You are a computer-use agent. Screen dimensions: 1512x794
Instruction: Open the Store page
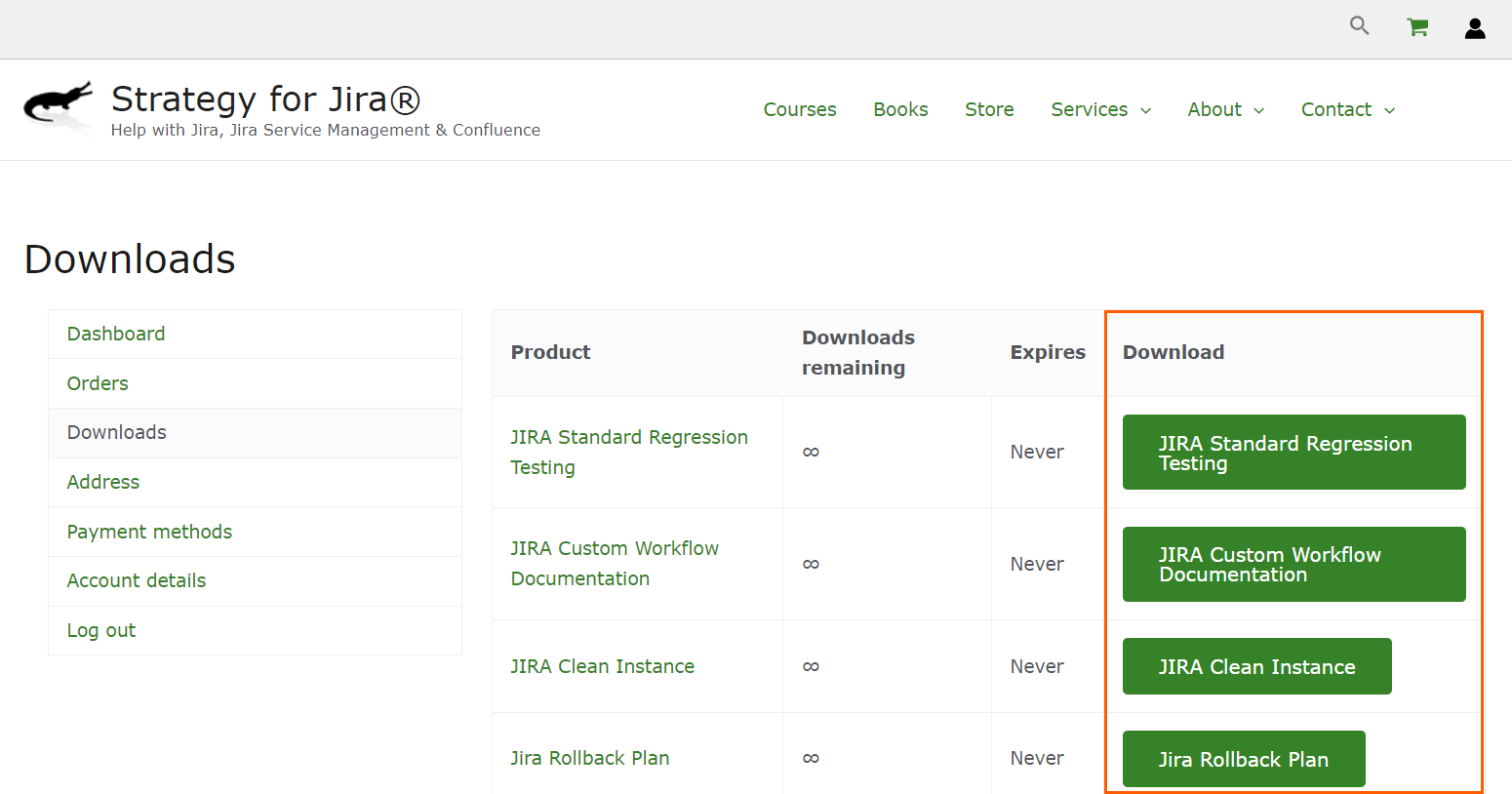coord(988,110)
